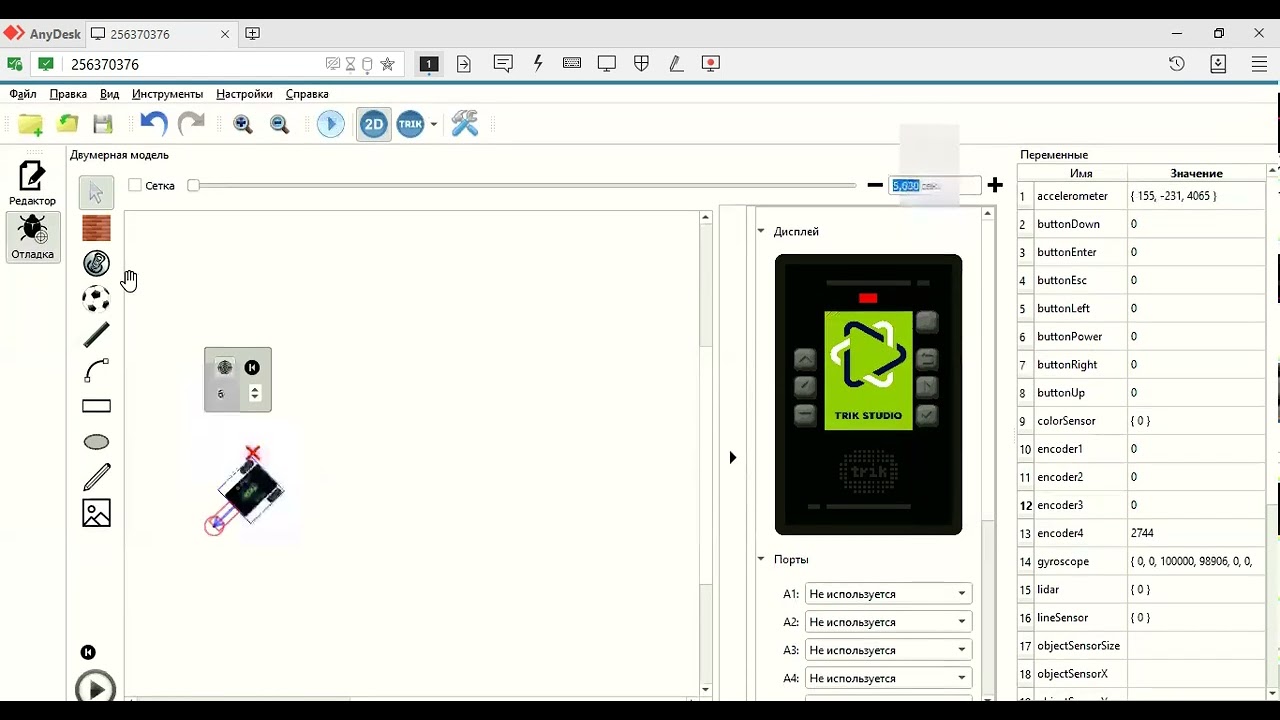Click the redo arrow in toolbar
Viewport: 1280px width, 720px height.
click(x=191, y=124)
